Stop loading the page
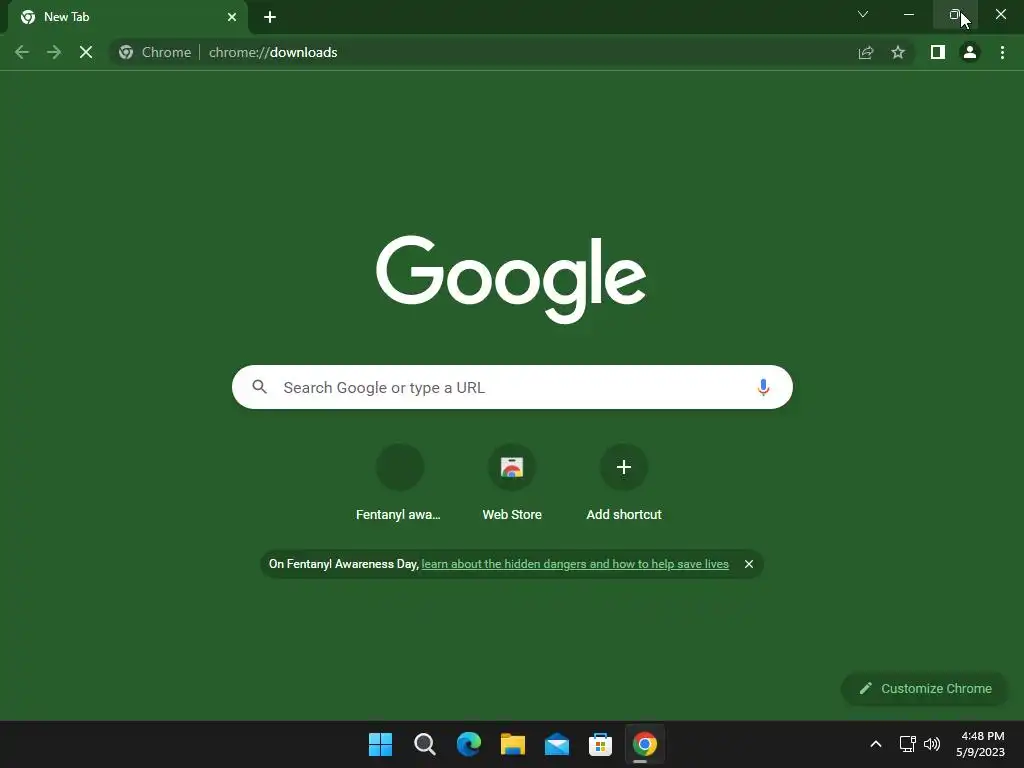Image resolution: width=1024 pixels, height=768 pixels. 86,52
